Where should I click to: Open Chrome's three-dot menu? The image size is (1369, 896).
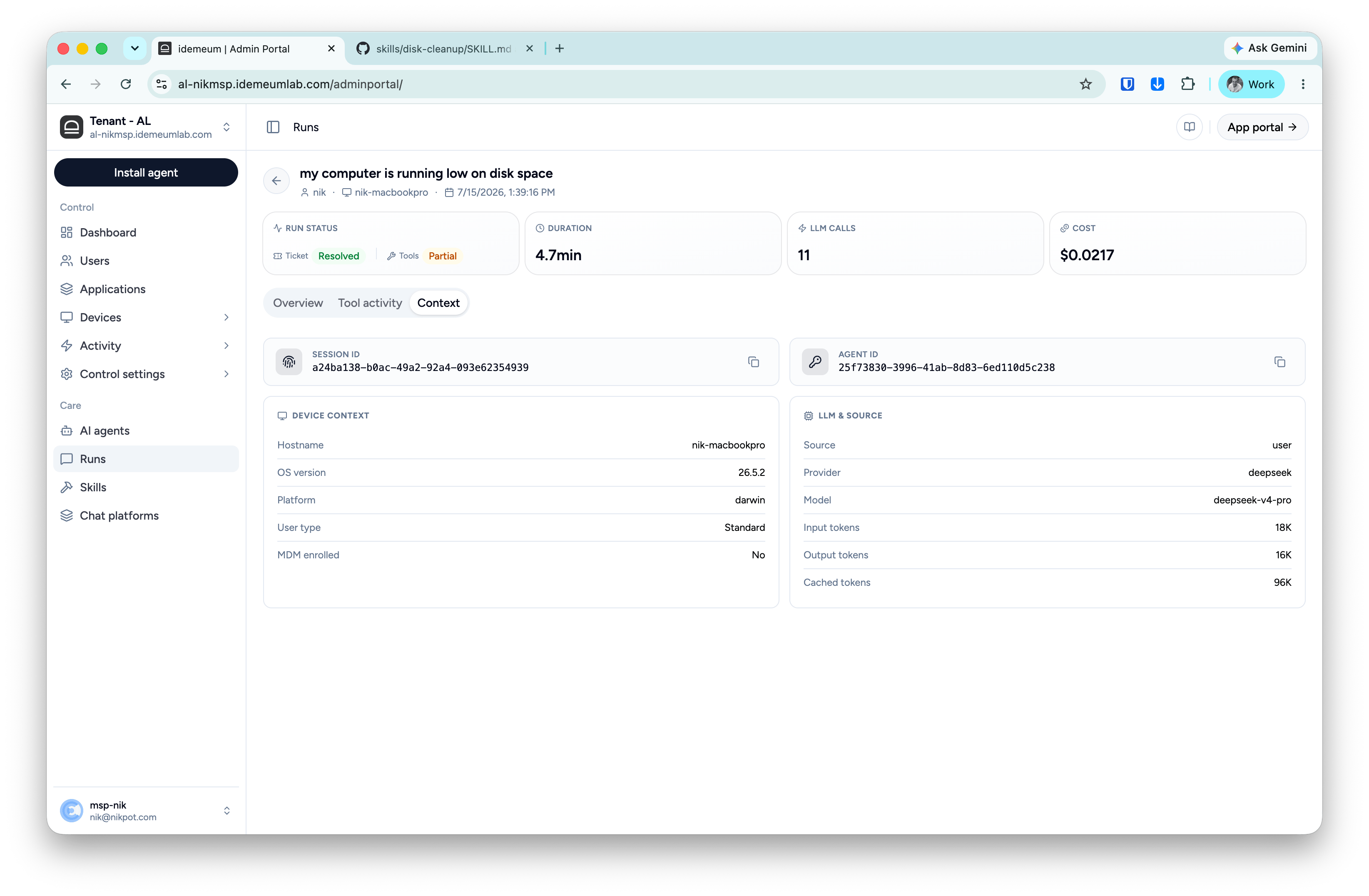click(x=1303, y=85)
